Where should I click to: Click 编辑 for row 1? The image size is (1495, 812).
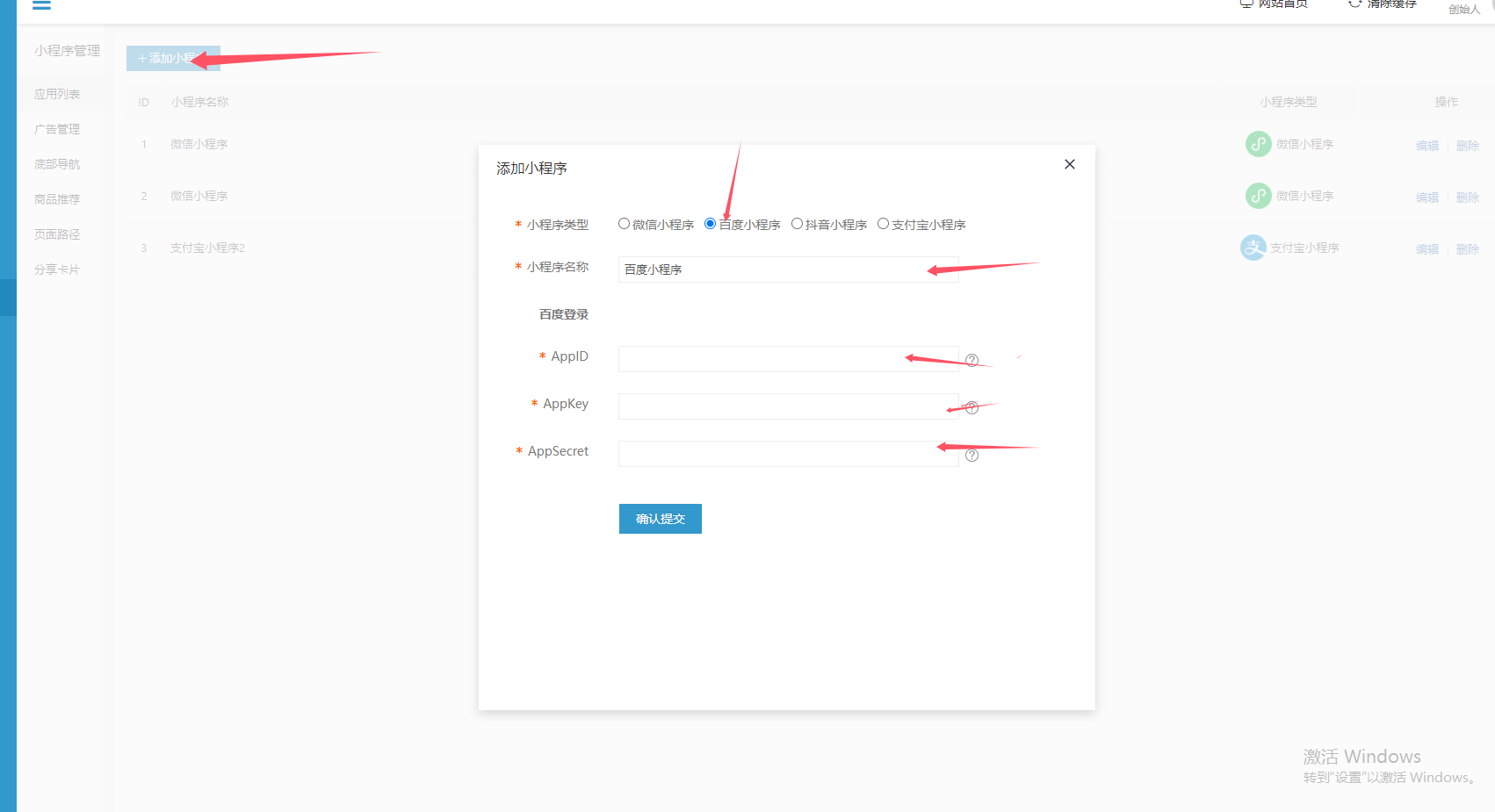pos(1427,146)
